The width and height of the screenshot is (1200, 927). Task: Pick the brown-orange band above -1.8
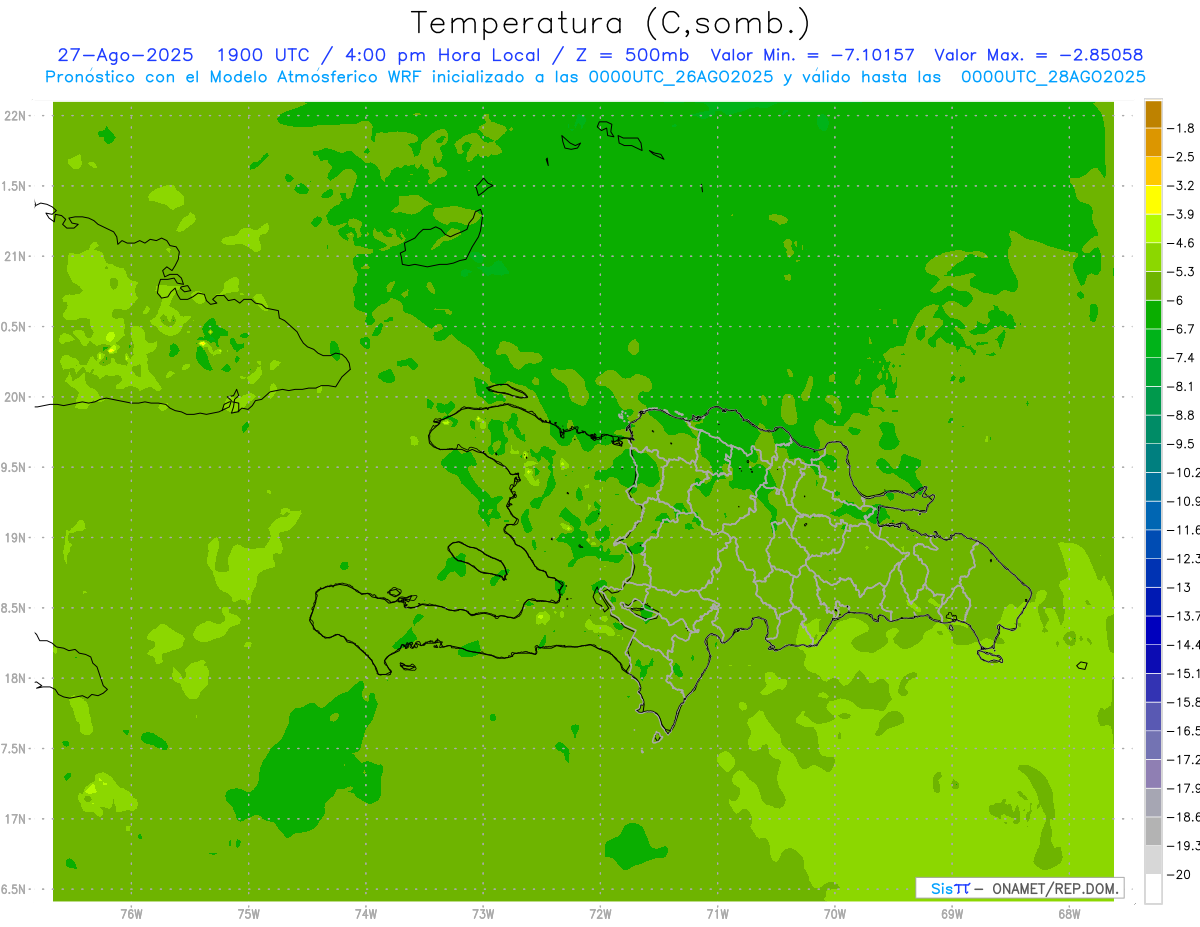tap(1153, 114)
